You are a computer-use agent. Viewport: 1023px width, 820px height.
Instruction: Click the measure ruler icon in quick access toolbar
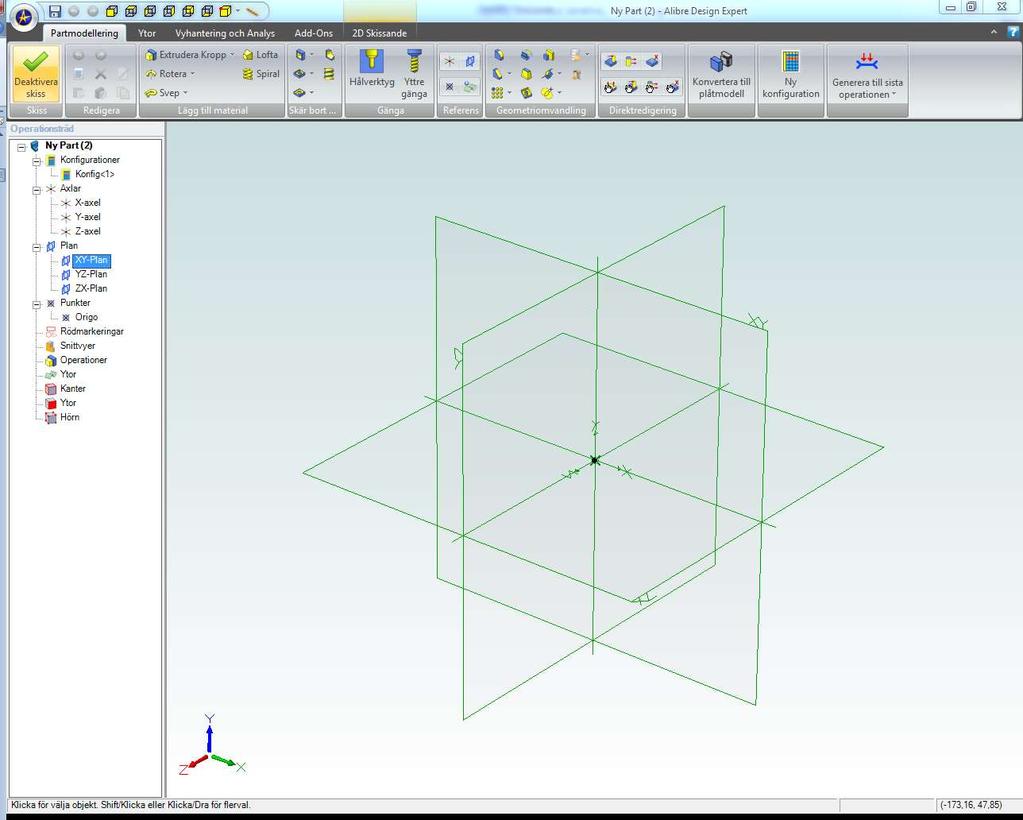click(252, 12)
